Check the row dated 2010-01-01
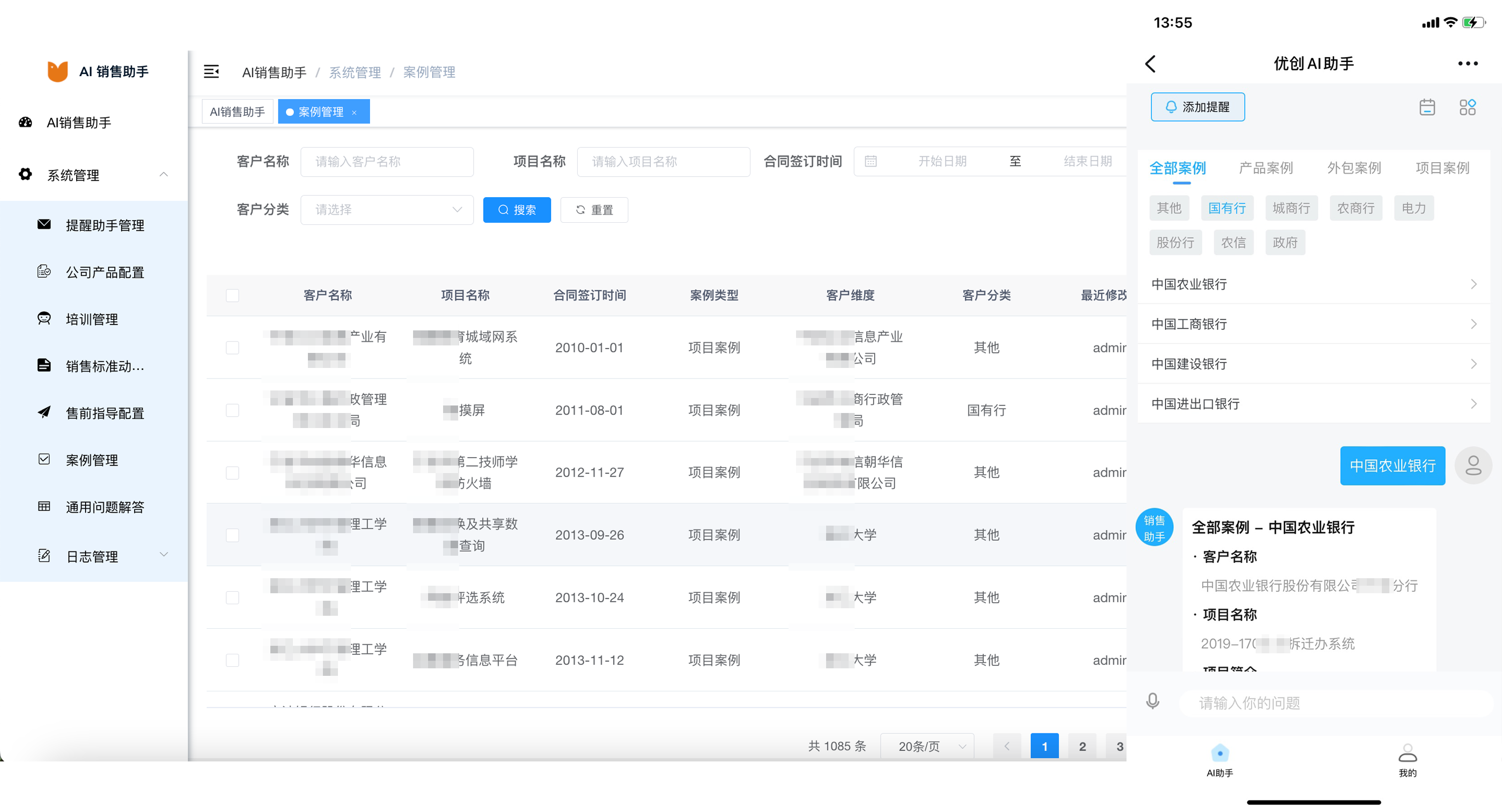 (x=233, y=348)
